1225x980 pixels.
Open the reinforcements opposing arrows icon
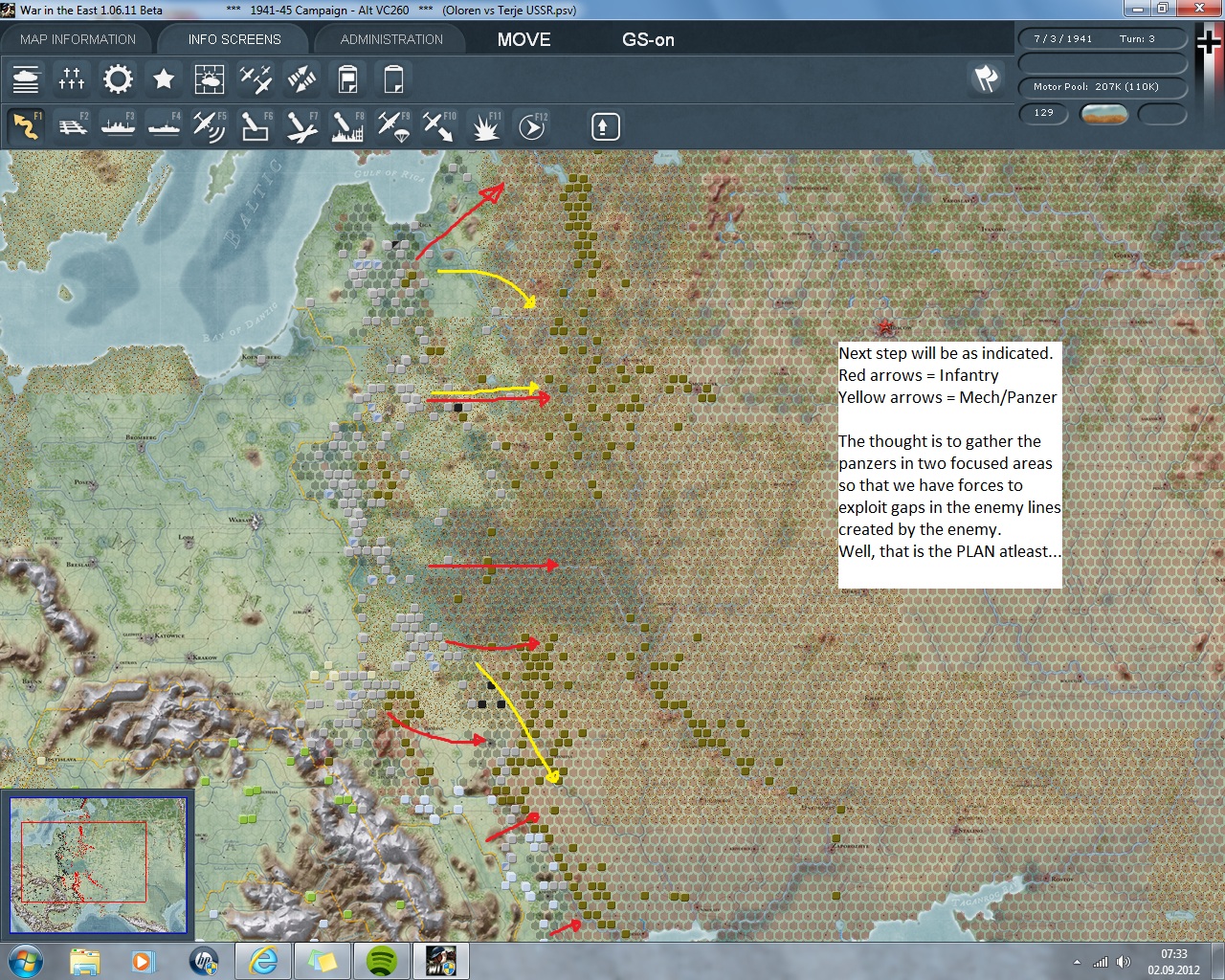coord(301,78)
